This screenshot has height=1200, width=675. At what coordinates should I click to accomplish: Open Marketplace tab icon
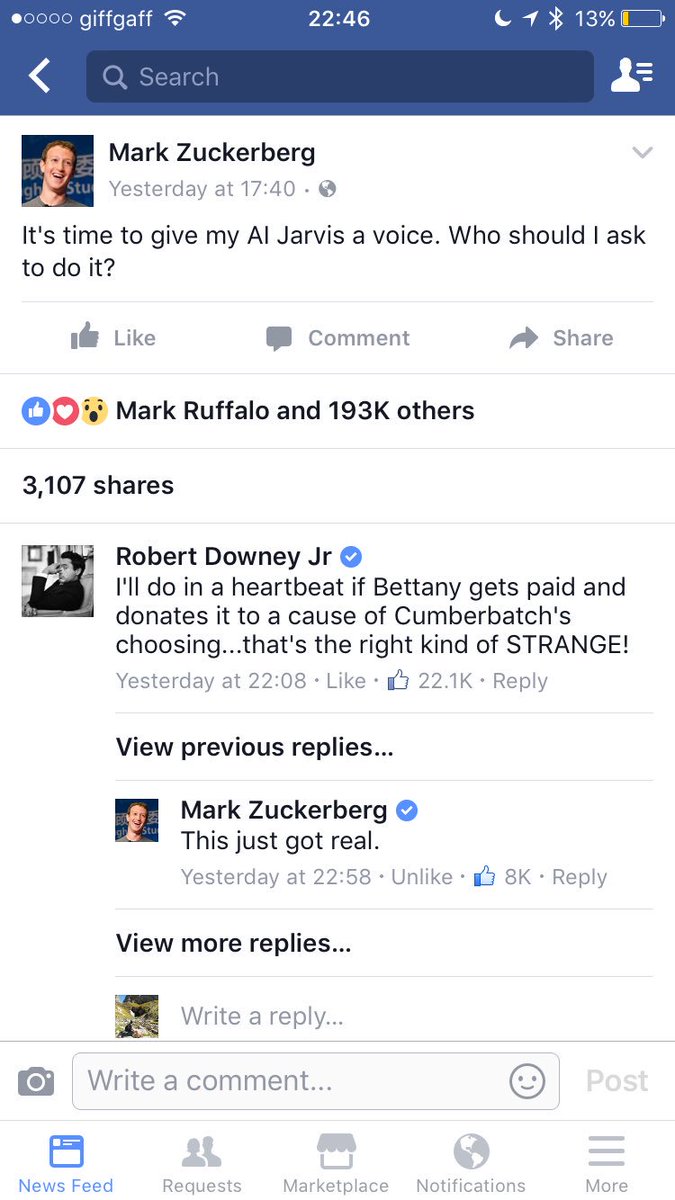click(x=336, y=1164)
